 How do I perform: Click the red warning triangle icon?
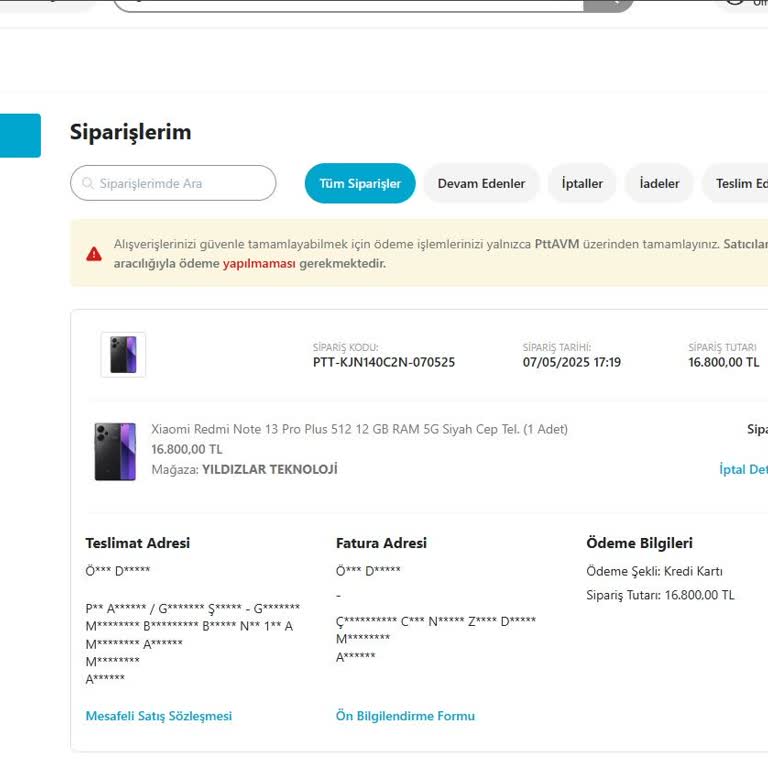94,254
